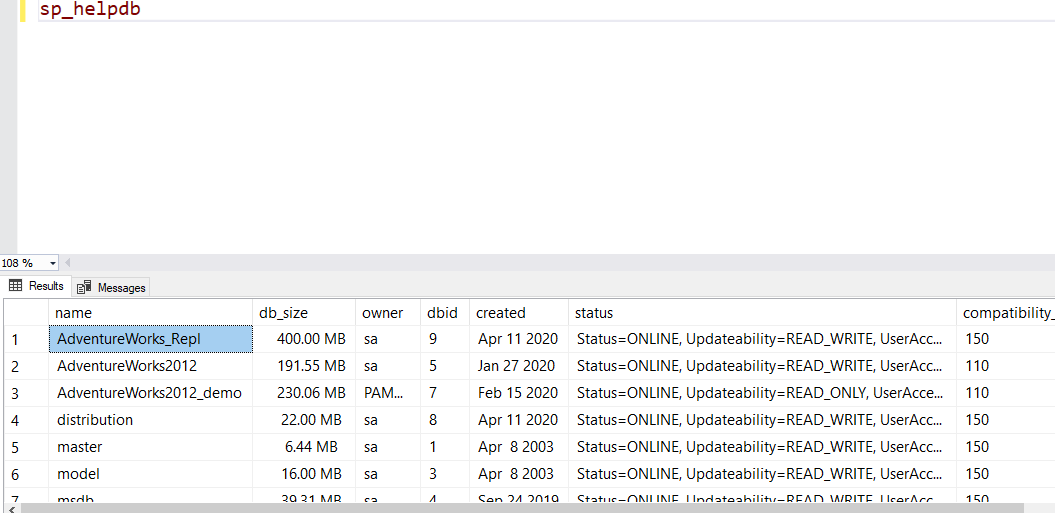Select the compatibility_level column header
Viewport: 1055px width, 513px height.
(1006, 313)
